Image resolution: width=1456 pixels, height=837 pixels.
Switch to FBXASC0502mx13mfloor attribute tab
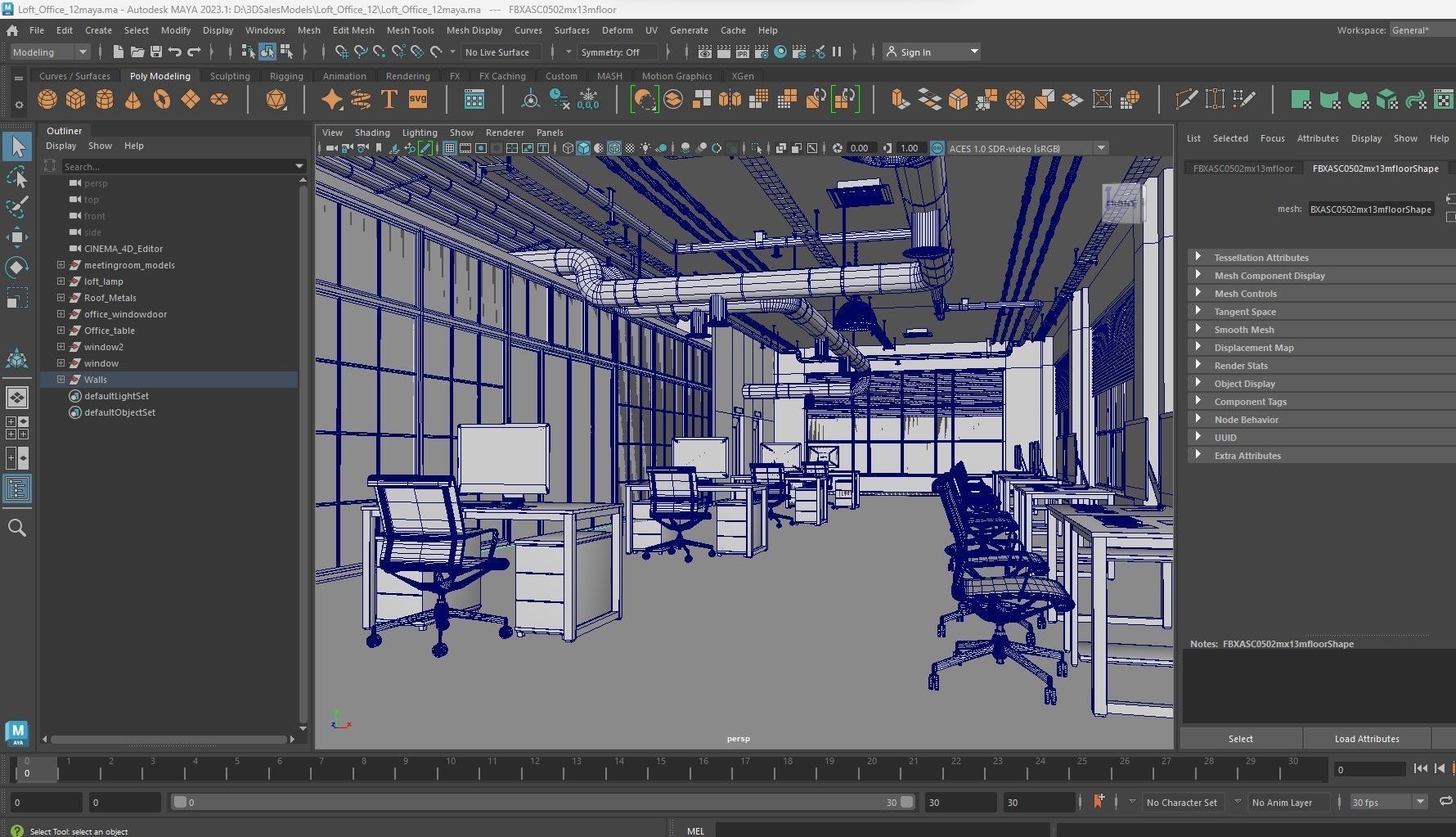click(1243, 169)
